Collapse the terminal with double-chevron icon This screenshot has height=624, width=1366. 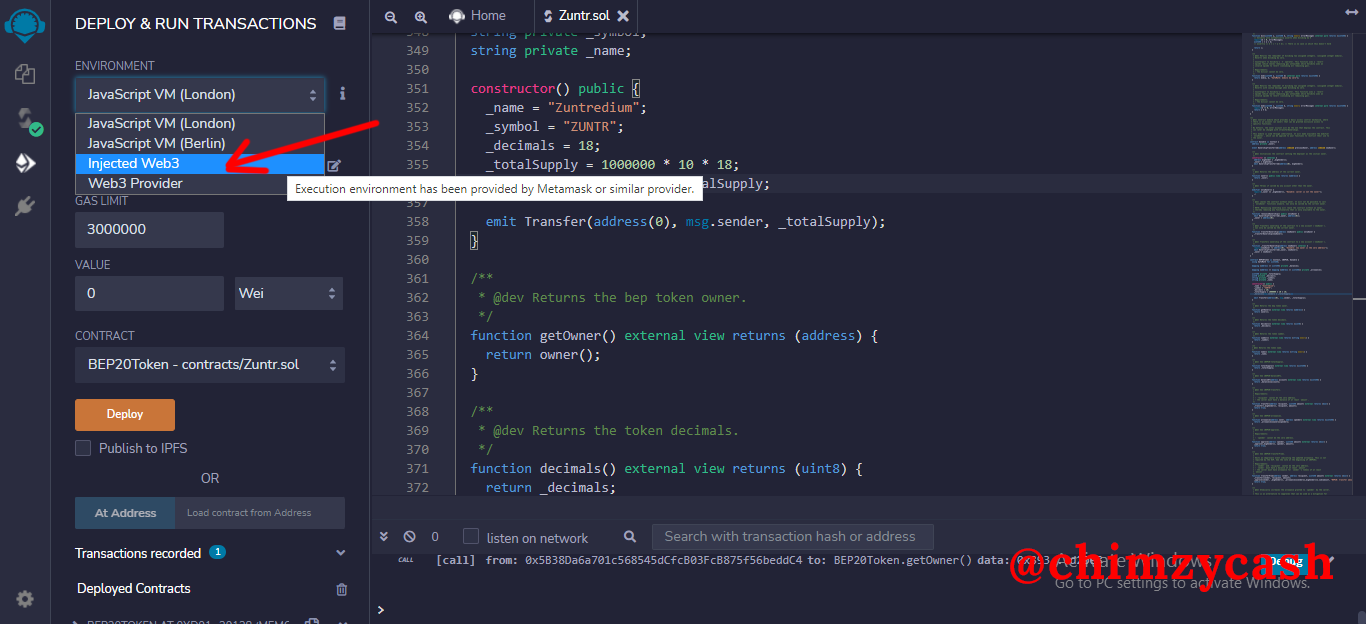pyautogui.click(x=384, y=536)
